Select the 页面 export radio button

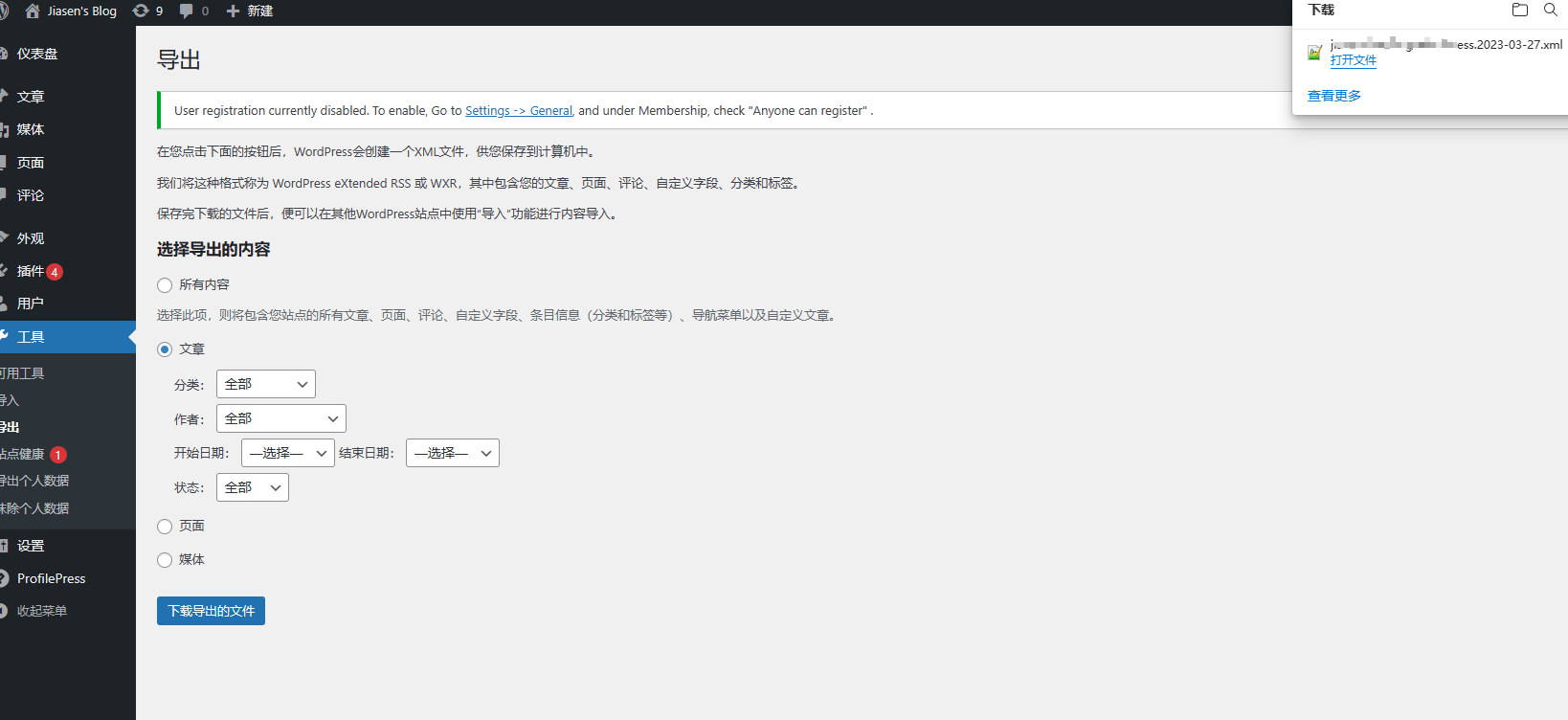tap(165, 527)
